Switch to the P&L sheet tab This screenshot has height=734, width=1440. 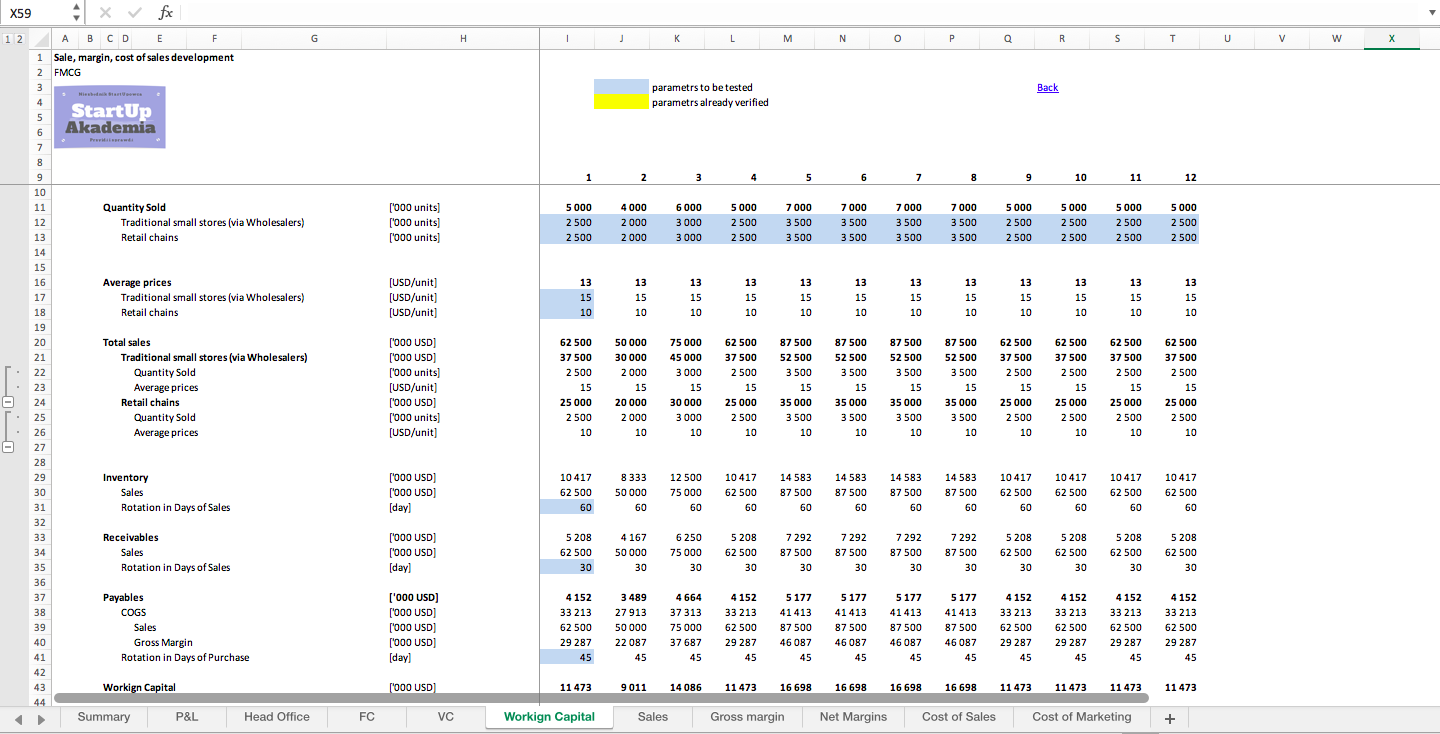point(186,717)
